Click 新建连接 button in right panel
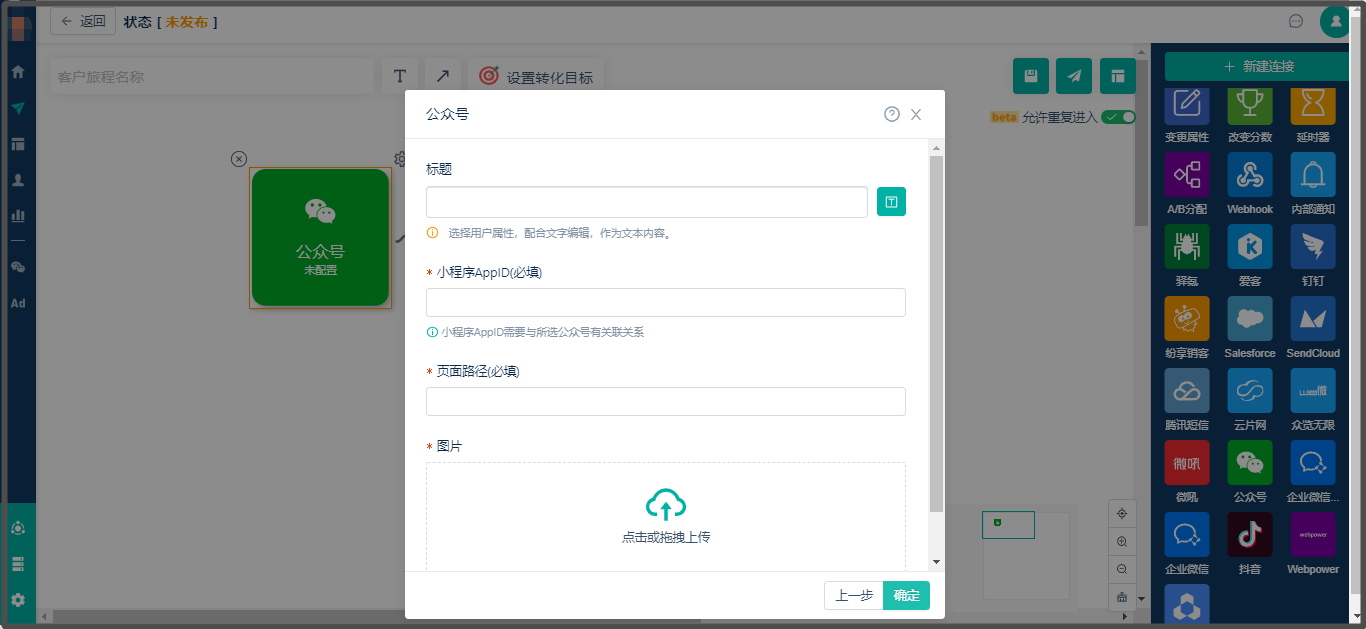Screen dimensions: 1366x629 [x=1259, y=66]
